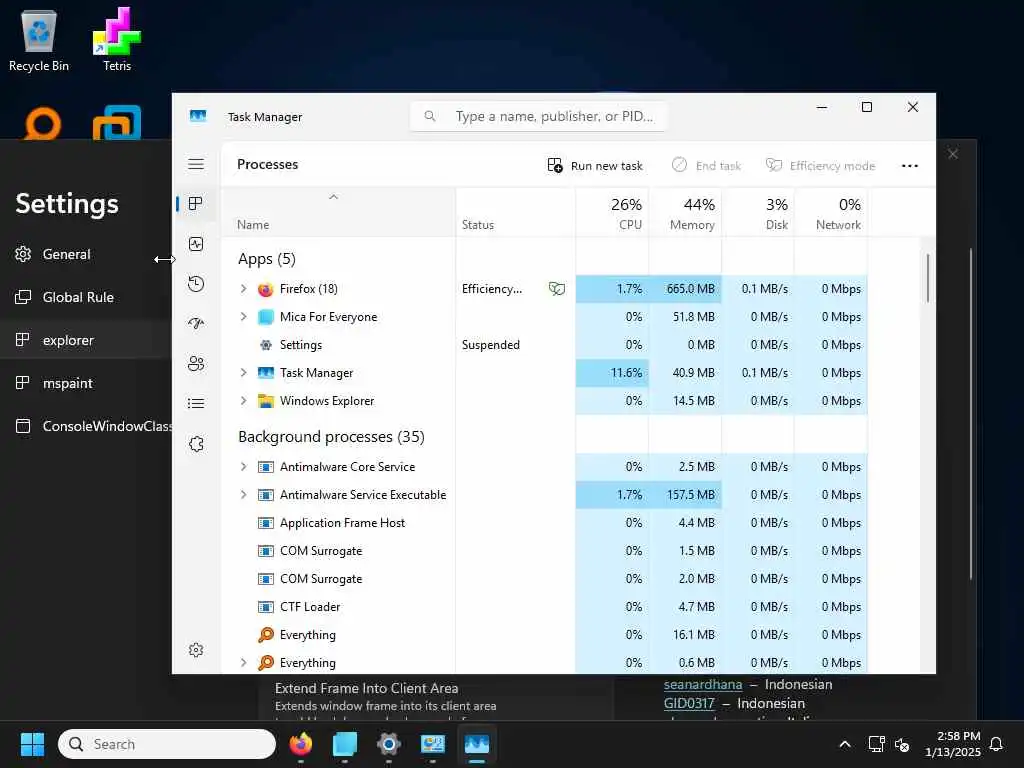Sort processes by the CPU column
The width and height of the screenshot is (1024, 768).
(612, 213)
